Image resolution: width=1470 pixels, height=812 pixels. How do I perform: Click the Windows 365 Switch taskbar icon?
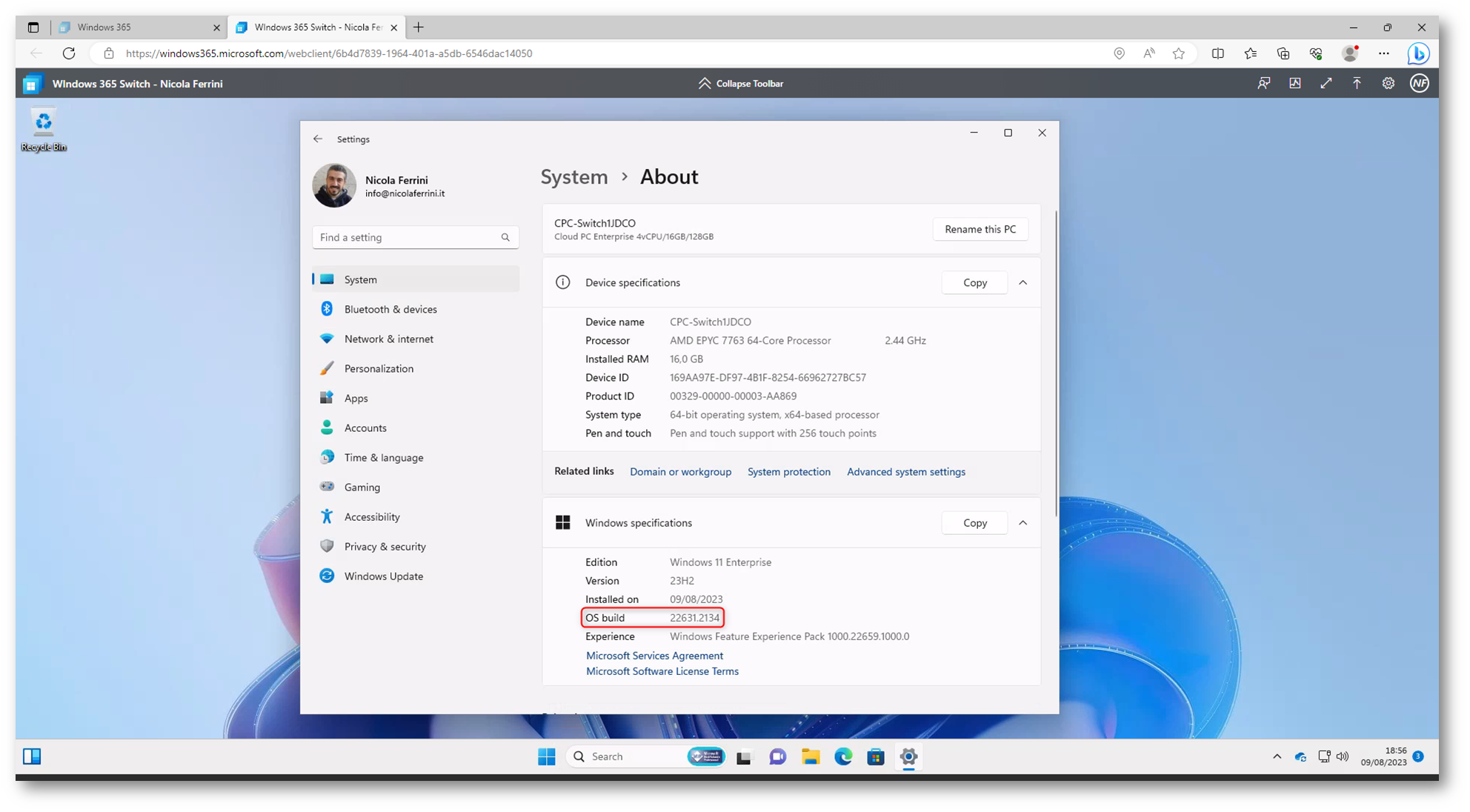[x=32, y=756]
